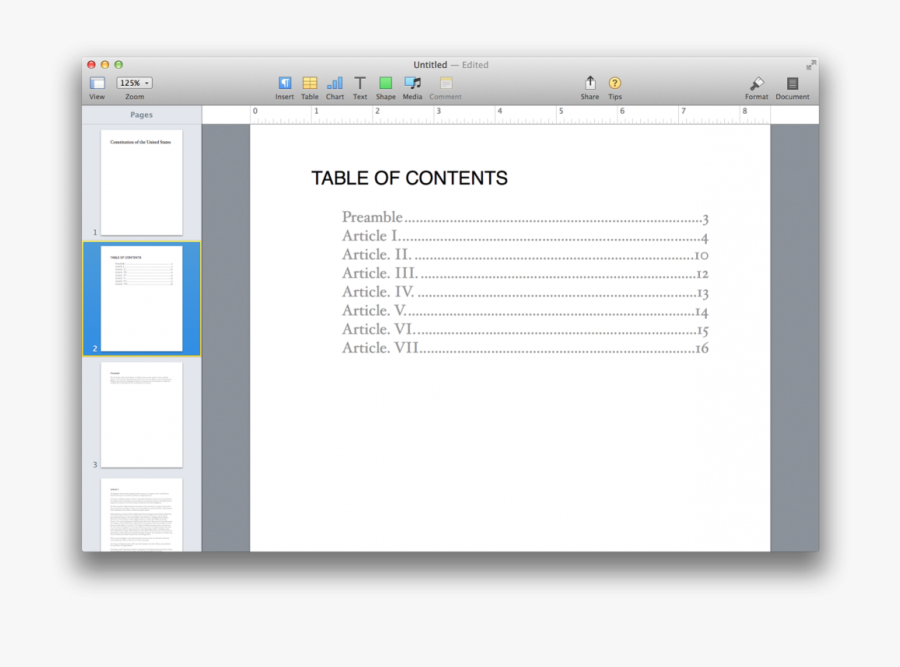The image size is (900, 667).
Task: Add a Chart from the toolbar
Action: pos(335,84)
